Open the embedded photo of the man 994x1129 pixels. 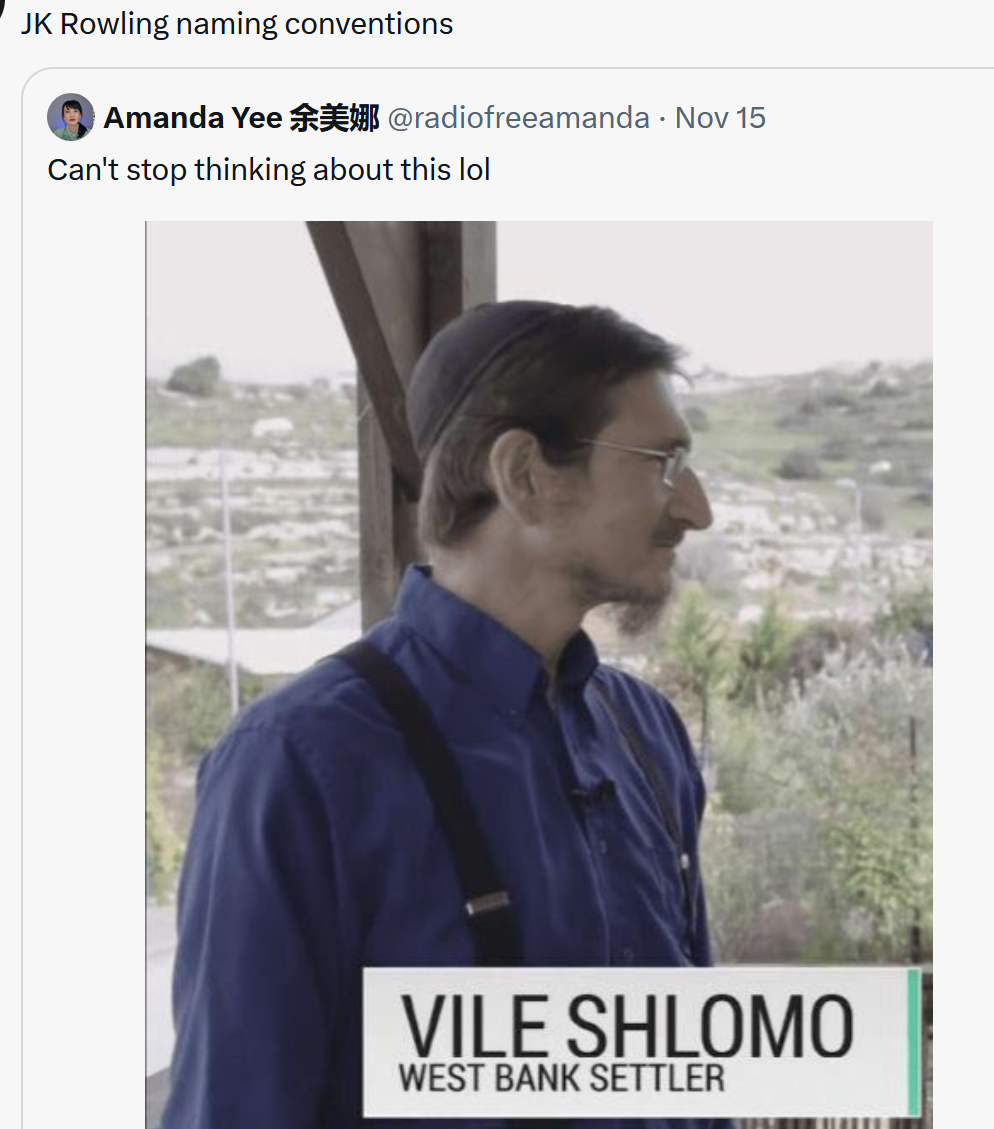point(539,675)
